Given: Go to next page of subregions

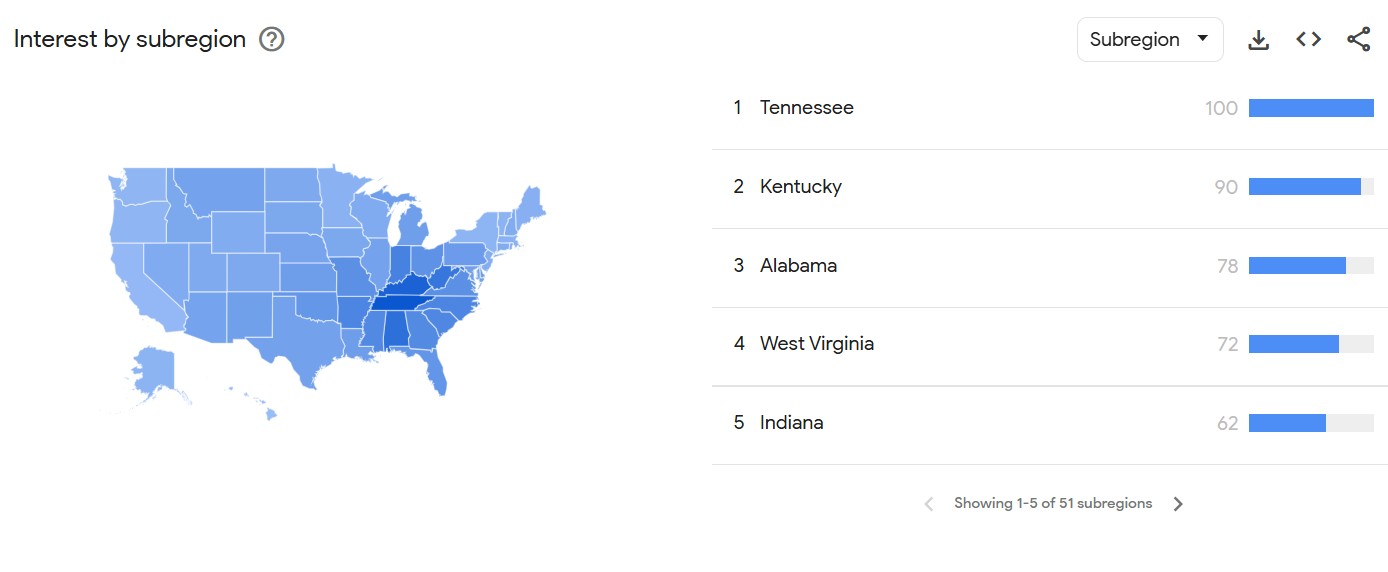Looking at the screenshot, I should coord(1178,504).
